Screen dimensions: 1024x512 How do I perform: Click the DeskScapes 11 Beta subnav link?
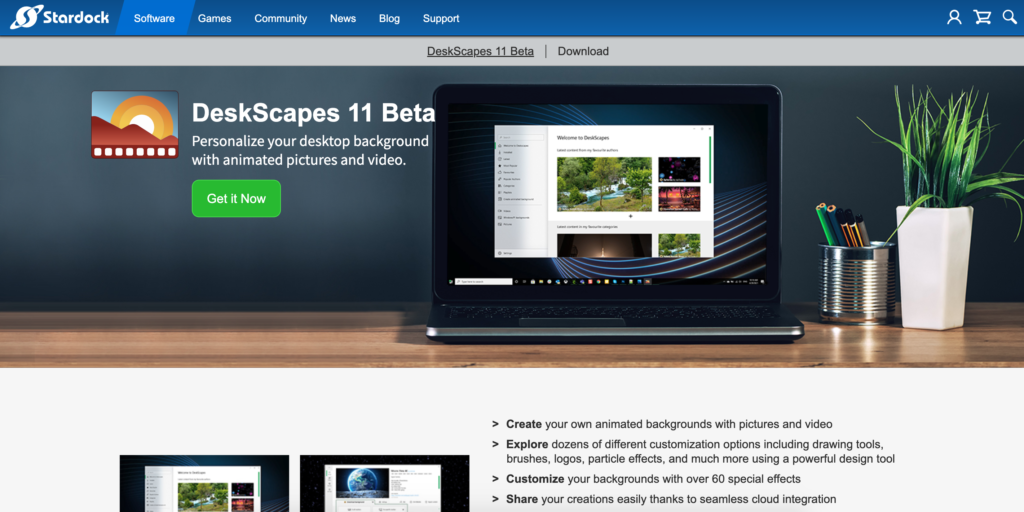click(480, 51)
